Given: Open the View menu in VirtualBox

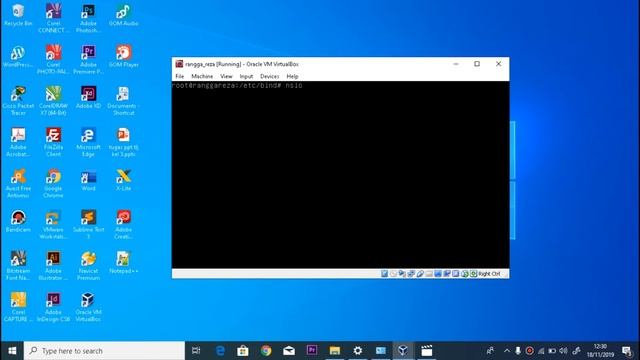Looking at the screenshot, I should click(x=226, y=76).
